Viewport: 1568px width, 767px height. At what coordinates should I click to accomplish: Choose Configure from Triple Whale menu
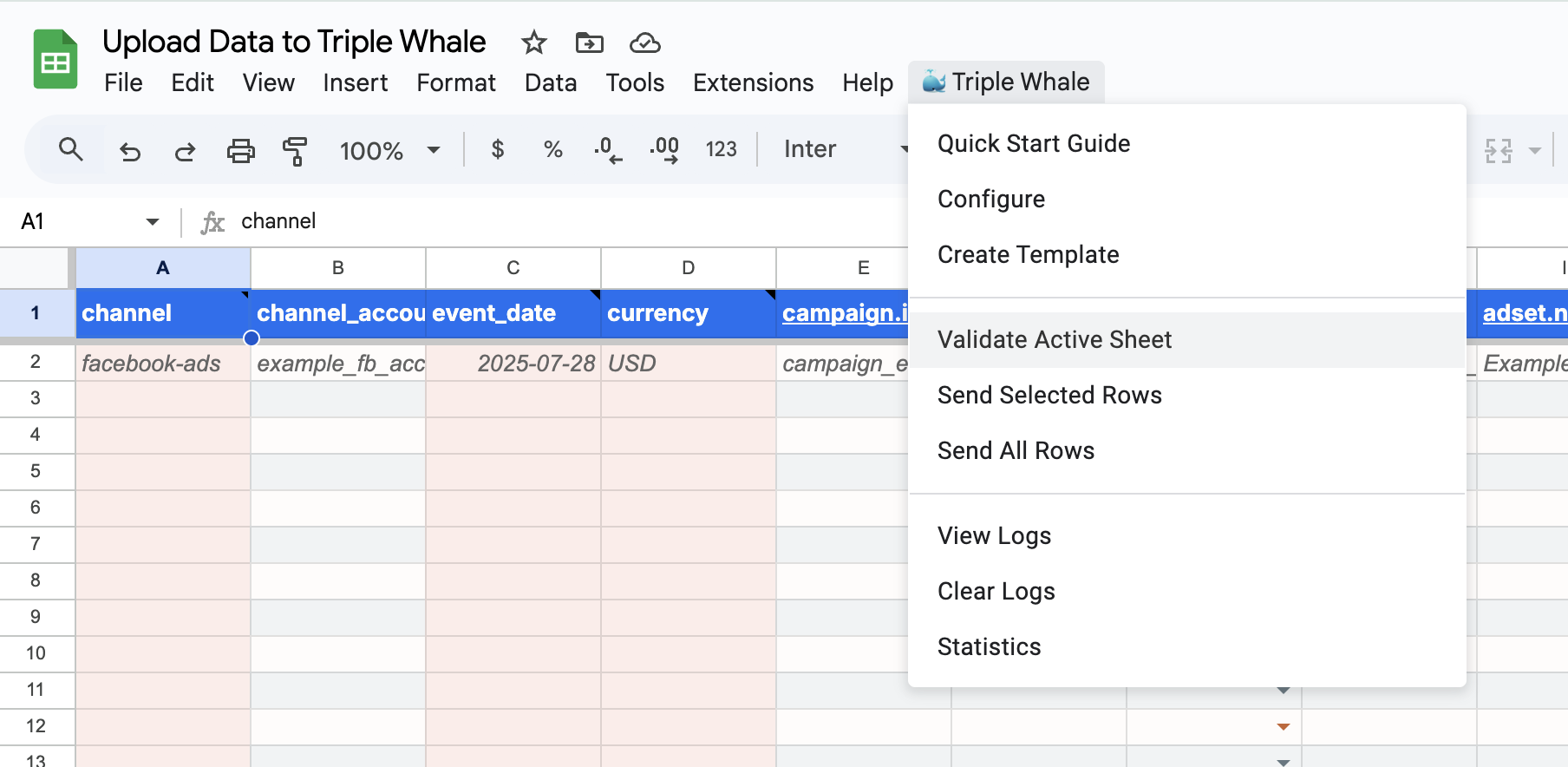[x=1187, y=199]
